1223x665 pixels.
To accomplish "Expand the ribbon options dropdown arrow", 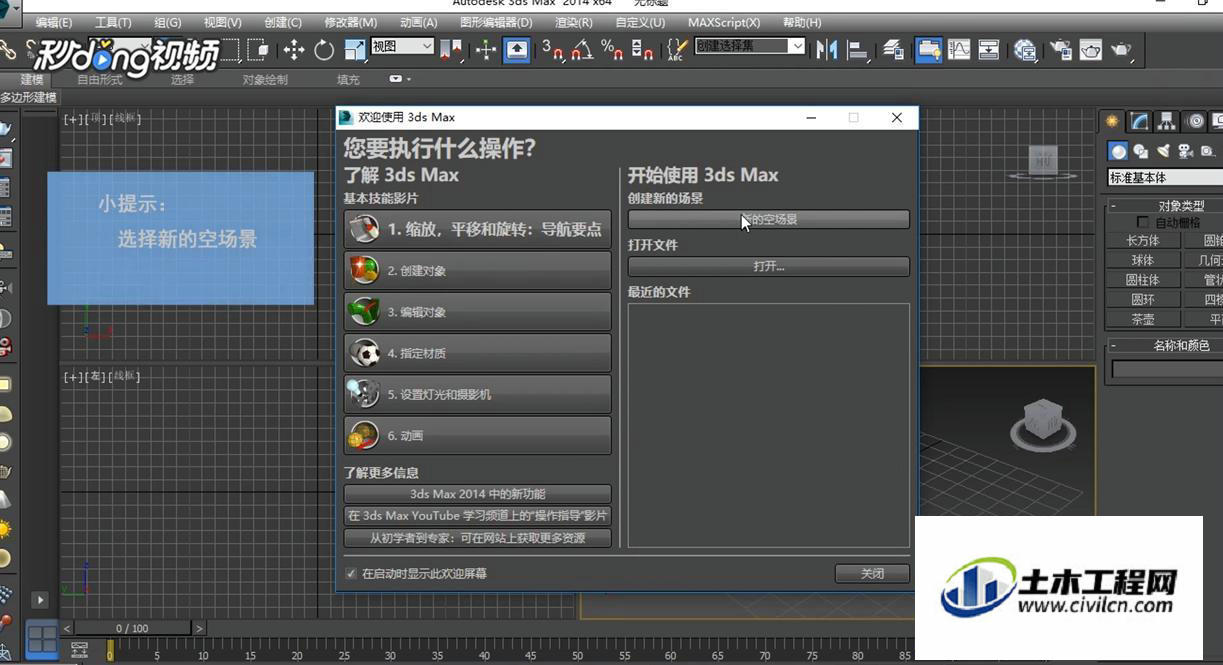I will click(x=400, y=79).
